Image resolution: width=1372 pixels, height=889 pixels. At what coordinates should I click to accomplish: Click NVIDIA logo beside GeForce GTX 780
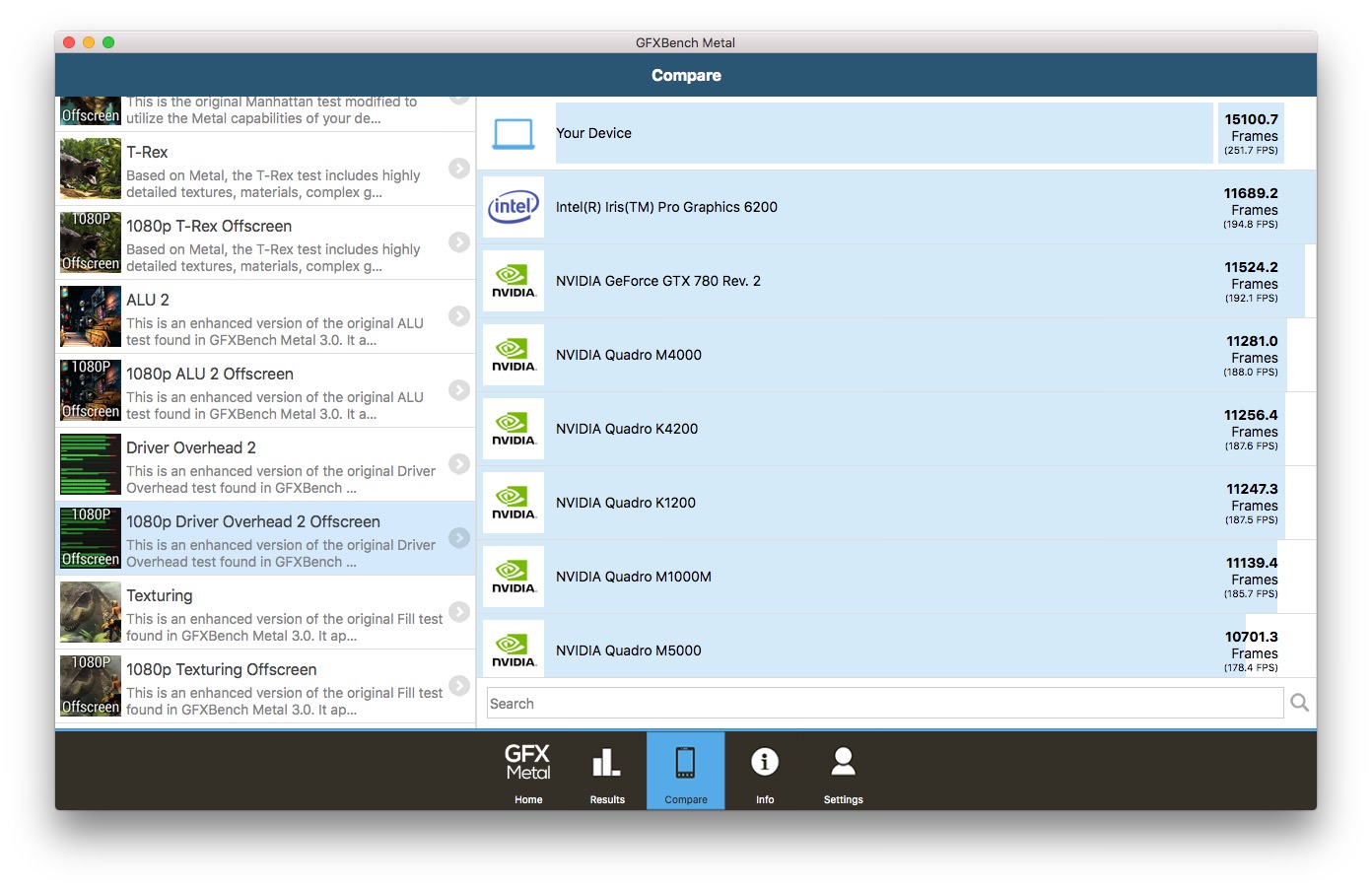[x=514, y=281]
